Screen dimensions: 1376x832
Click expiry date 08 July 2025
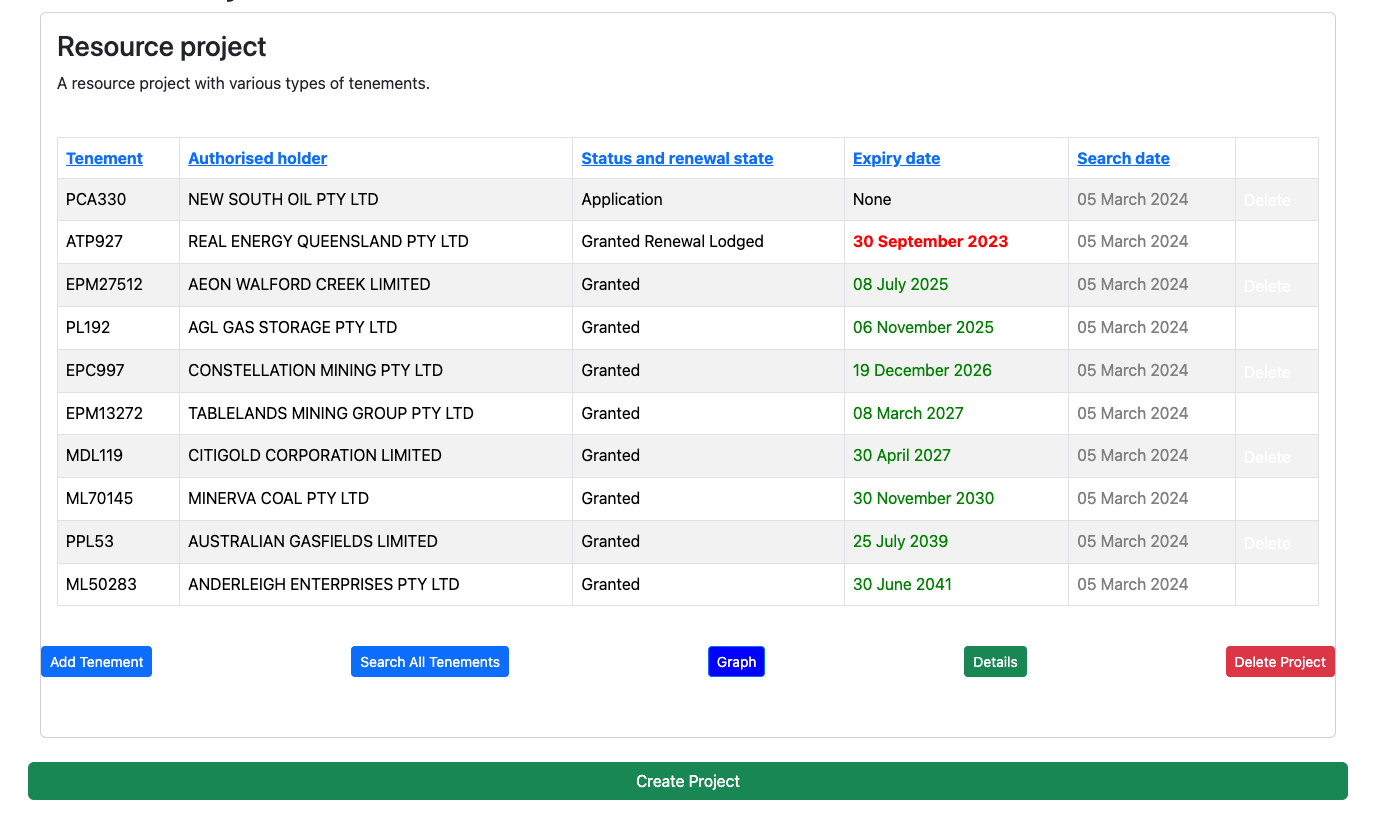(x=900, y=284)
